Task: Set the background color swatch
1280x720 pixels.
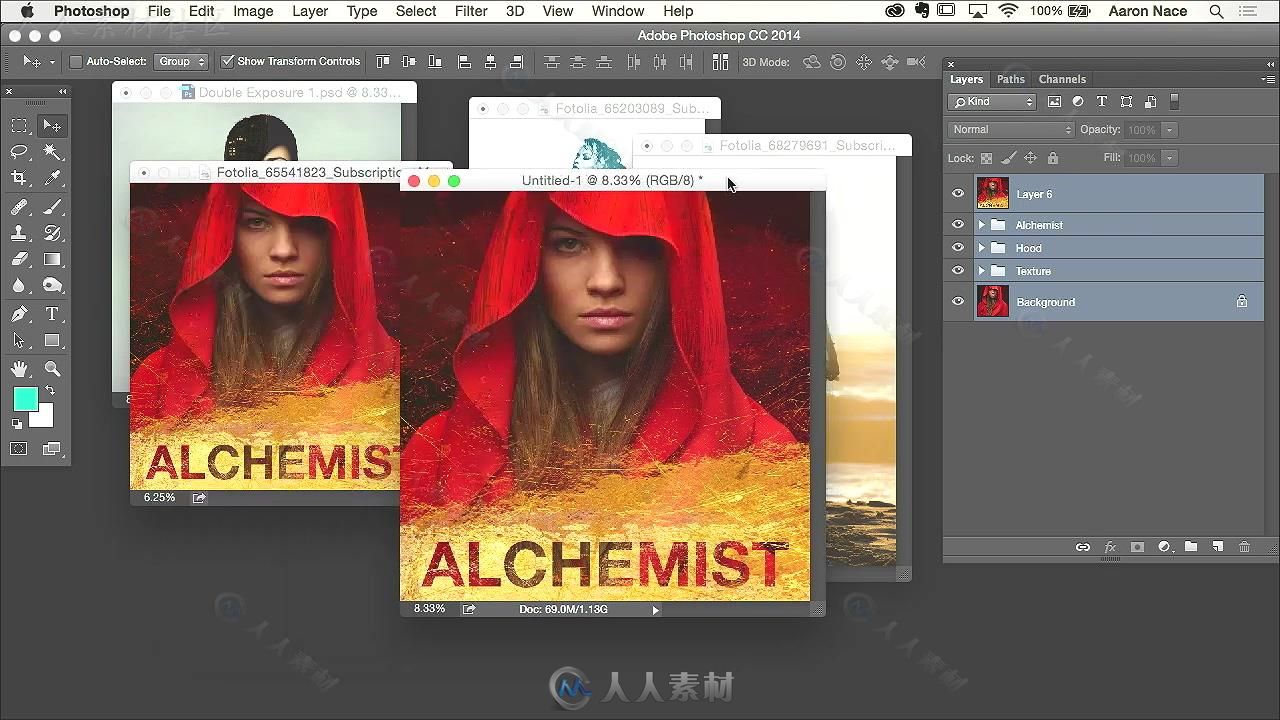Action: point(43,417)
